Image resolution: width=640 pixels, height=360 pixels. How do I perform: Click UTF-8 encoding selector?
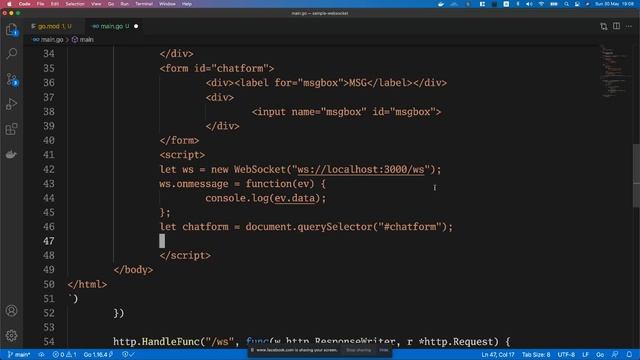coord(566,354)
